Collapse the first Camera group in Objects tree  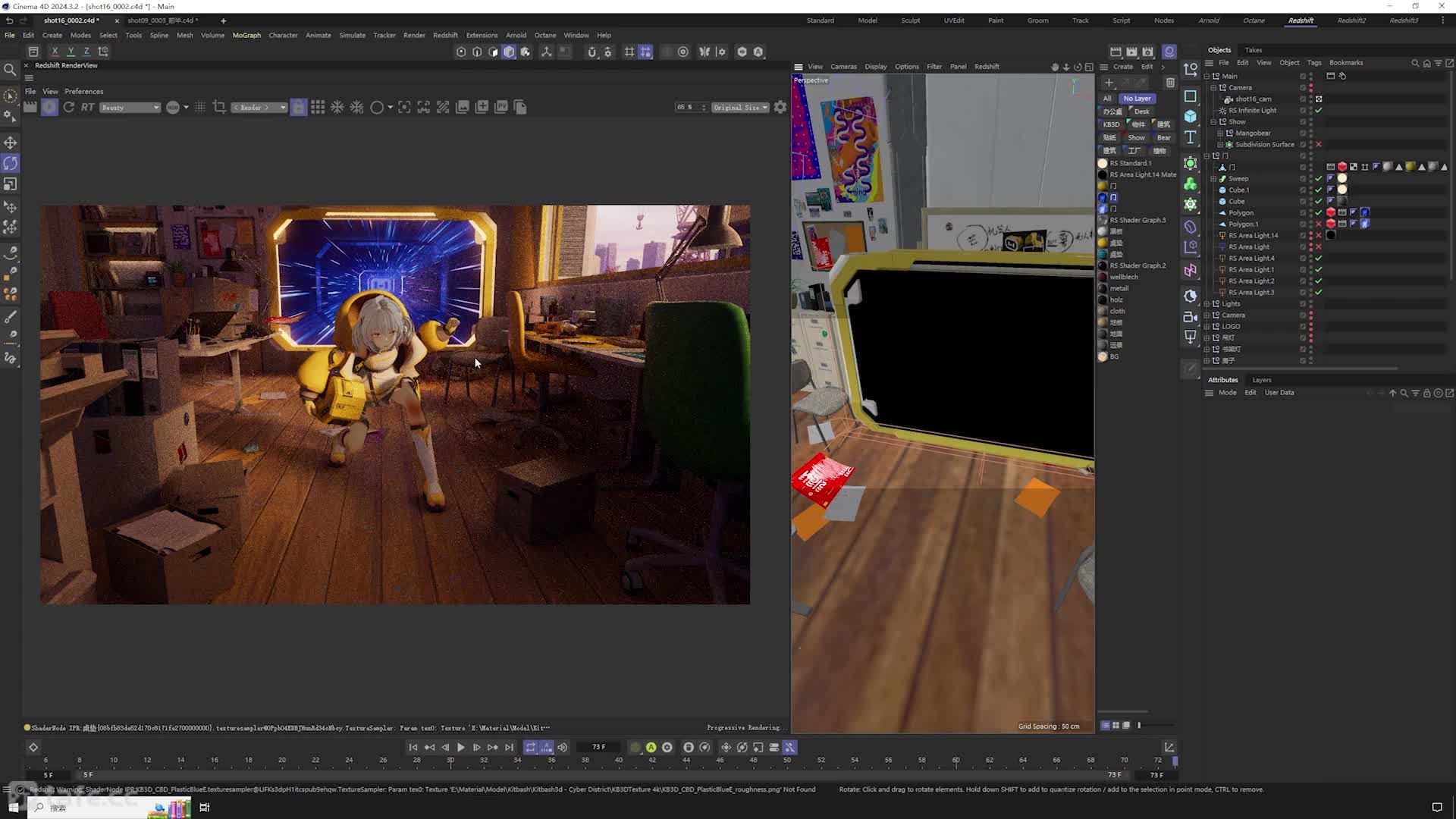pos(1213,88)
